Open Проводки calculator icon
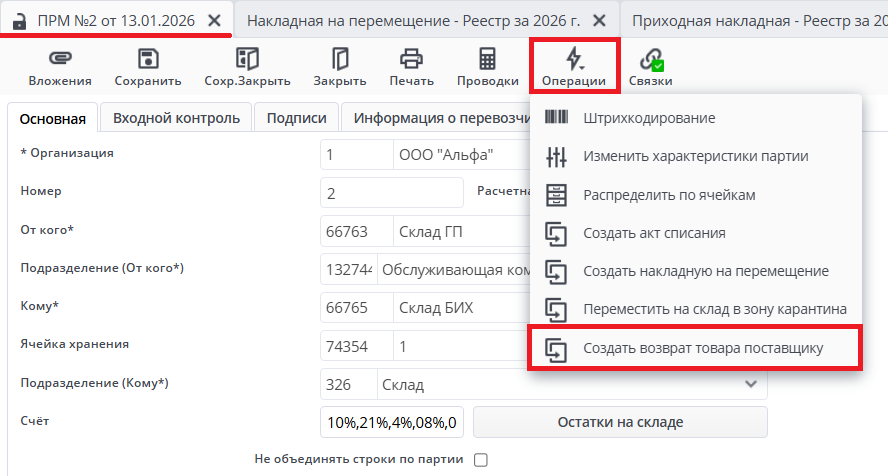888x476 pixels. [x=487, y=59]
